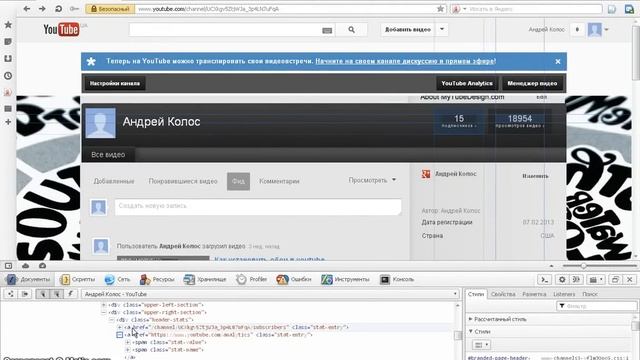
Task: Click the export DOM button
Action: [25, 294]
